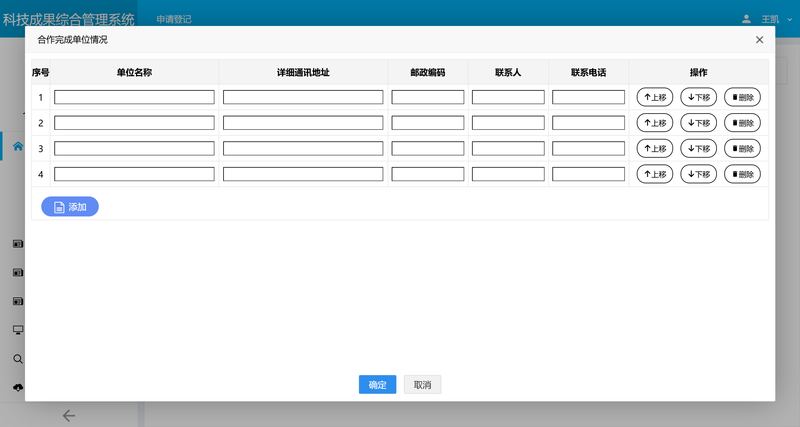Click the 操作 column header

tap(698, 72)
